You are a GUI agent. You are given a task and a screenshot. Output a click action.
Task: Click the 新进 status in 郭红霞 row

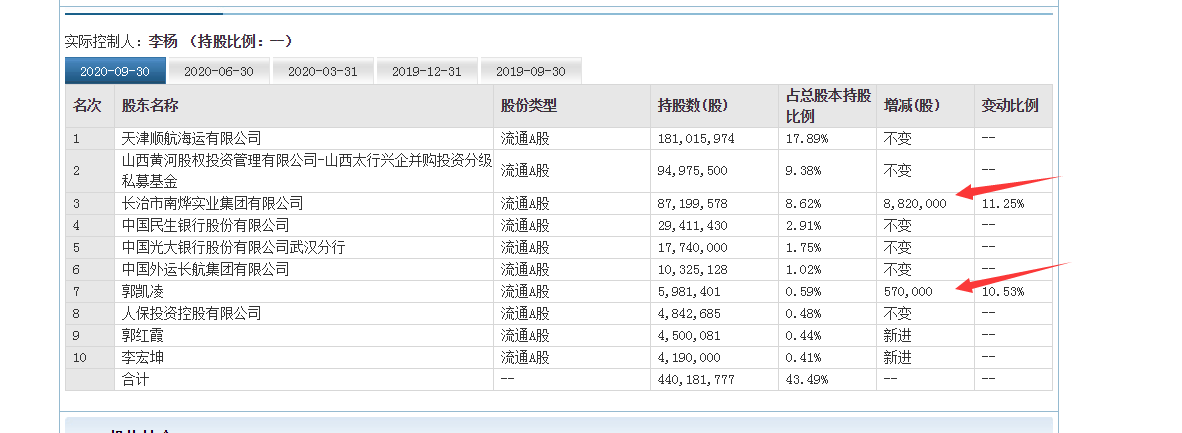pos(897,335)
